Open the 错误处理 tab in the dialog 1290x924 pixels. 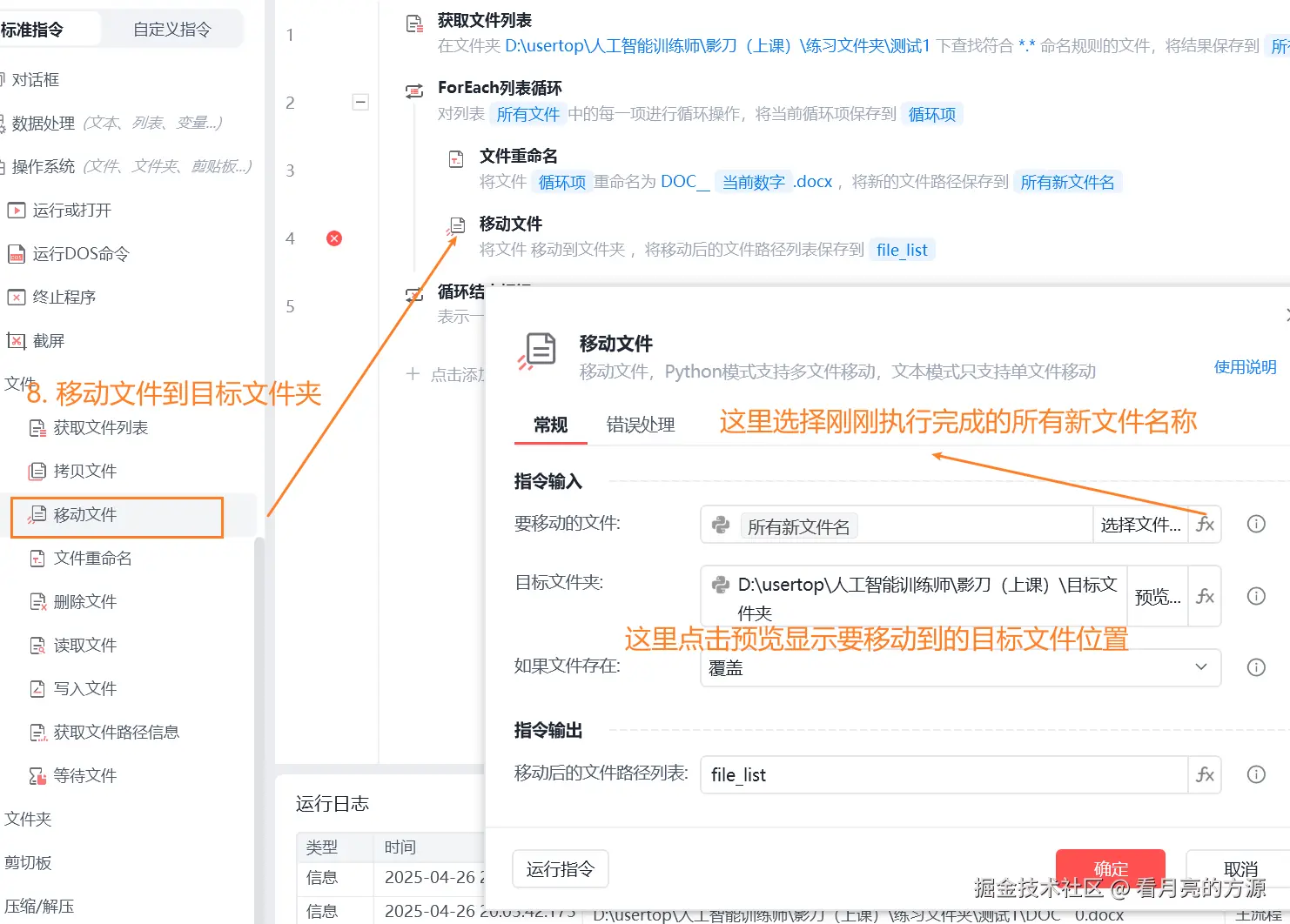[641, 425]
